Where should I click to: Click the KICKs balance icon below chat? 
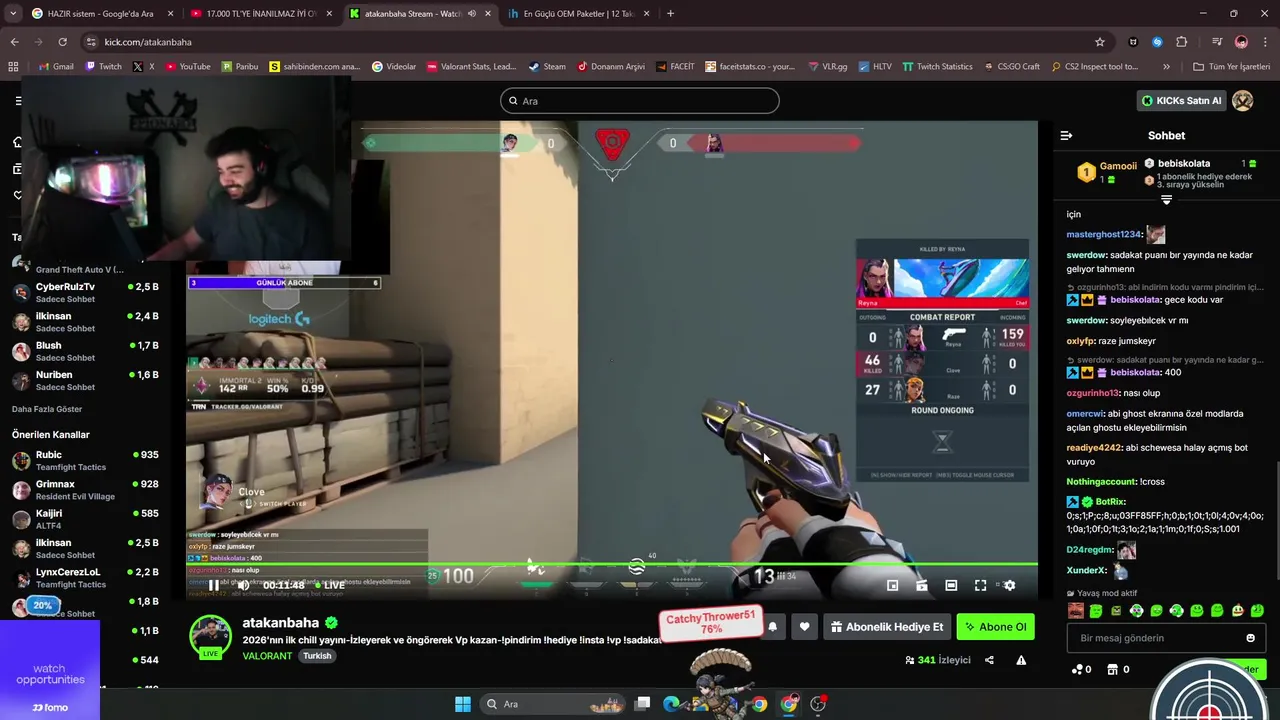click(x=1078, y=669)
